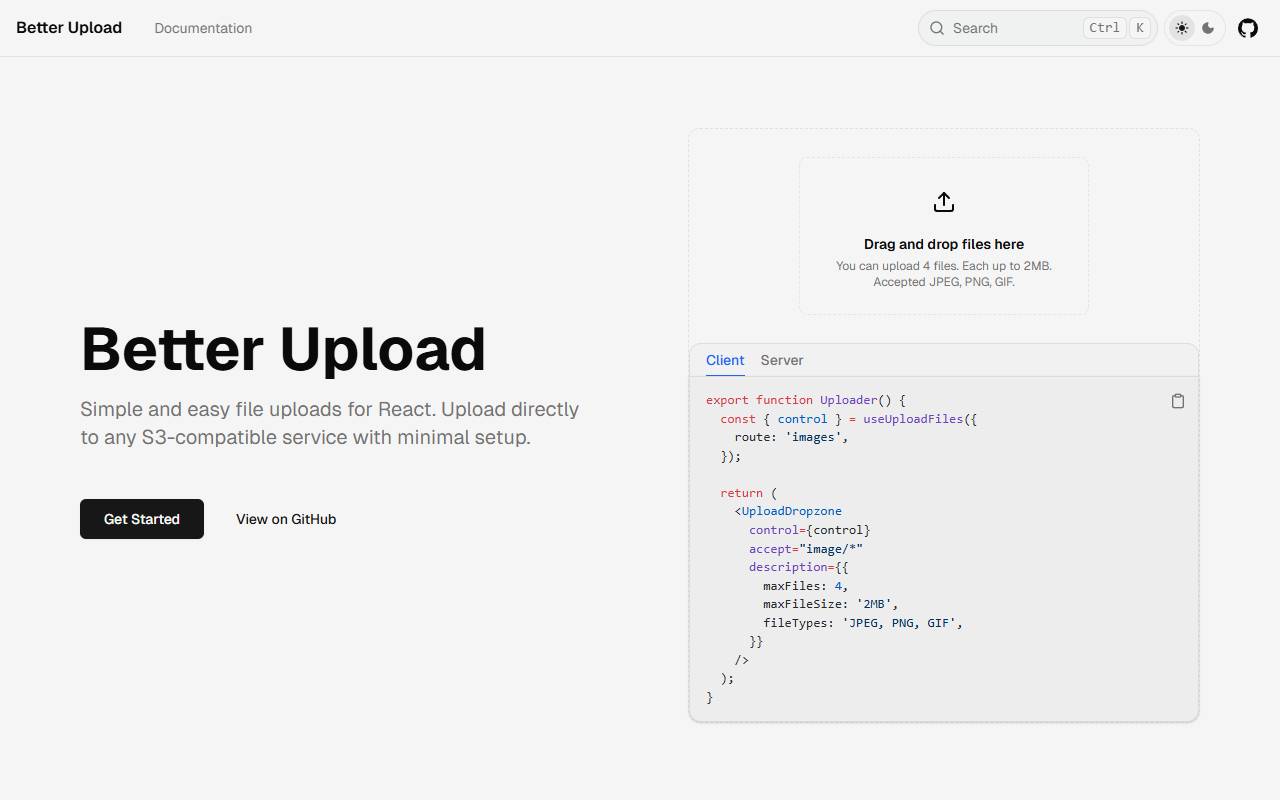The image size is (1280, 800).
Task: Click the "fileTypes: 'JPEG, PNG, GIF'," code line
Action: [x=863, y=622]
